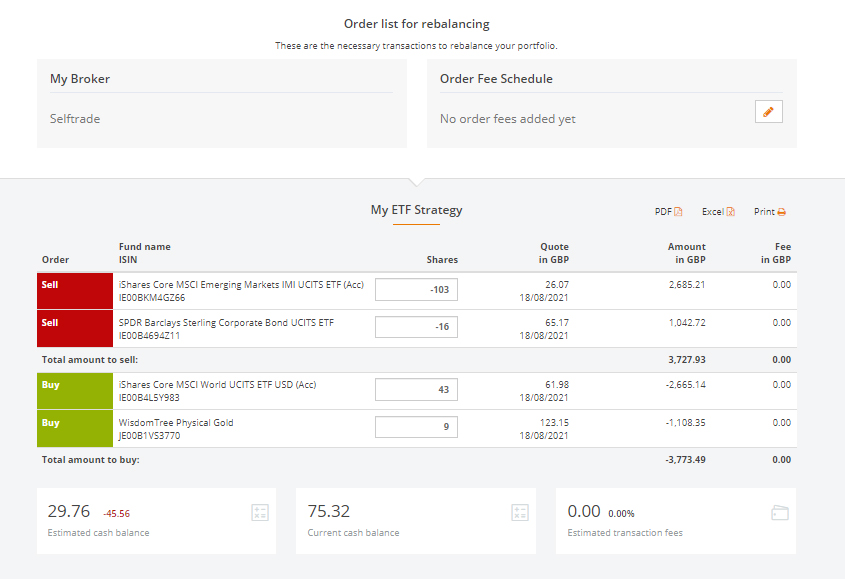Click the quote 61.98
Viewport: 845px width, 579px height.
(x=557, y=384)
